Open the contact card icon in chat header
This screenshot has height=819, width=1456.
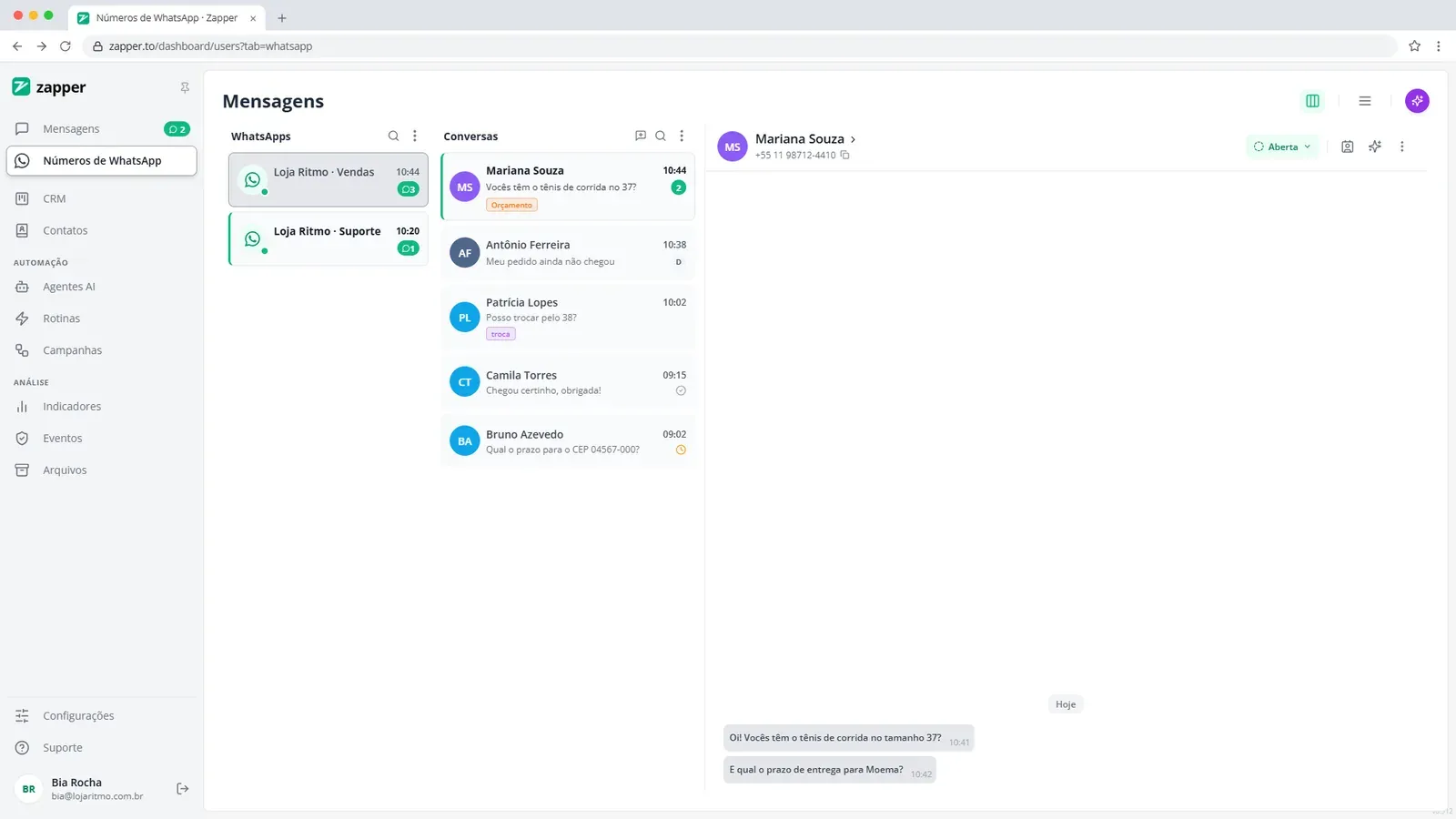coord(1348,147)
